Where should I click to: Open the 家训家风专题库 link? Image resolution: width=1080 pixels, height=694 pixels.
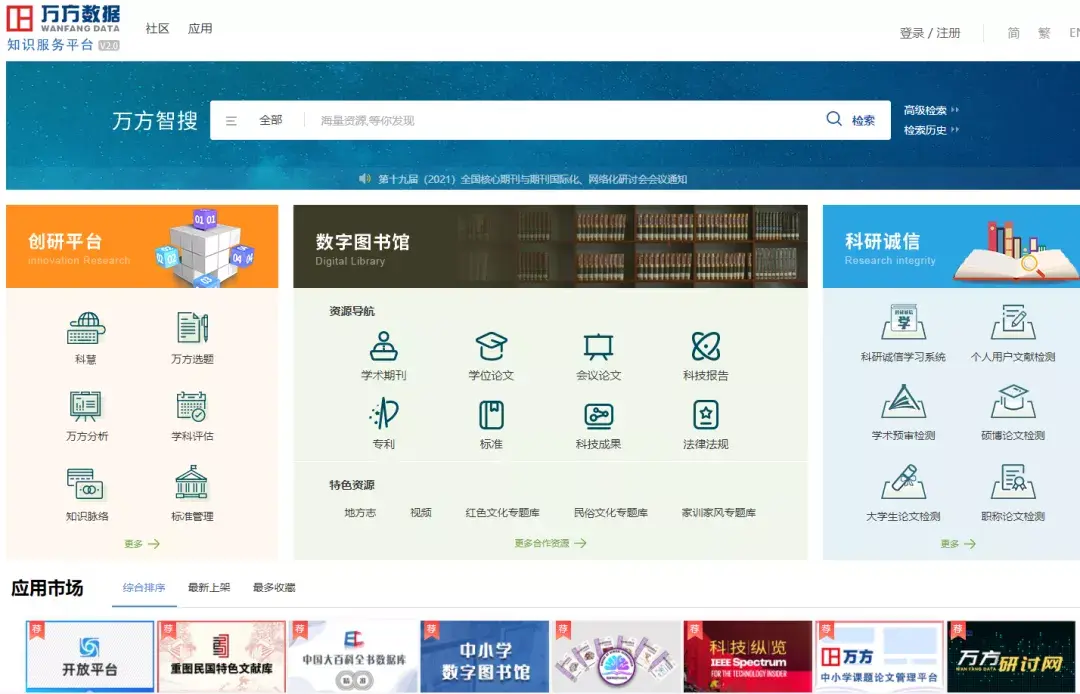[x=718, y=513]
